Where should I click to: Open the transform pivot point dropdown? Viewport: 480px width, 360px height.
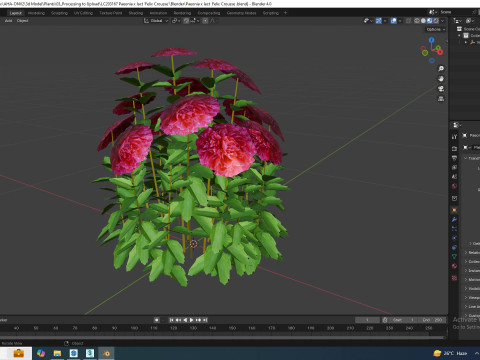(x=176, y=21)
